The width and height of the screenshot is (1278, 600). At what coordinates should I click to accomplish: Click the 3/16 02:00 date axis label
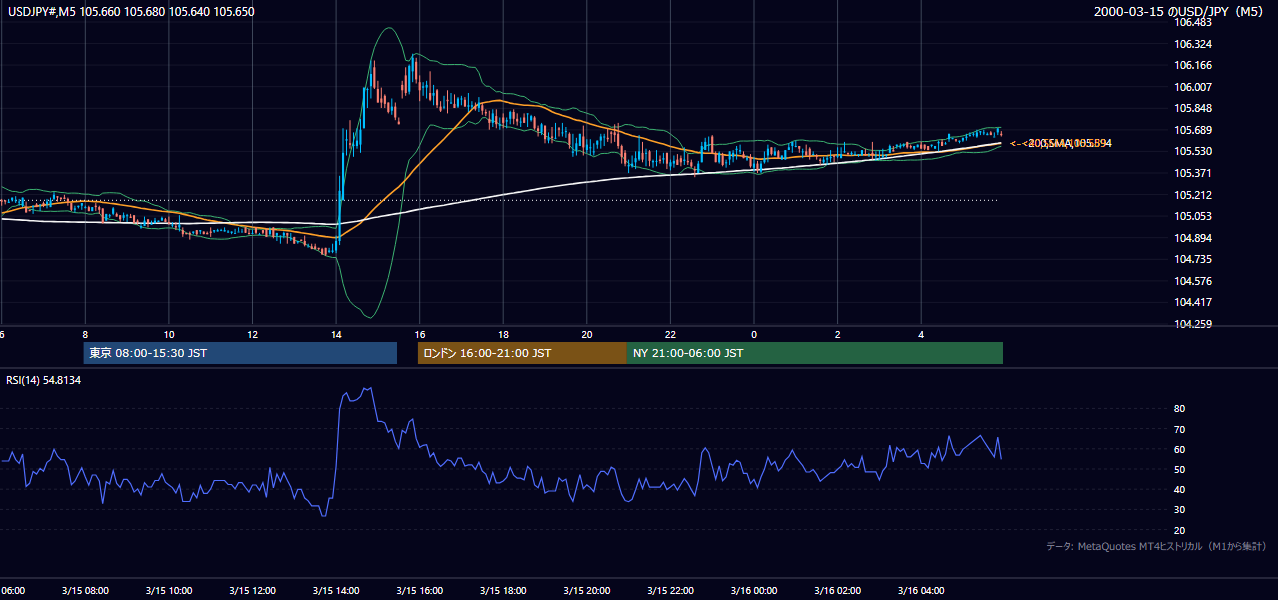(x=838, y=591)
